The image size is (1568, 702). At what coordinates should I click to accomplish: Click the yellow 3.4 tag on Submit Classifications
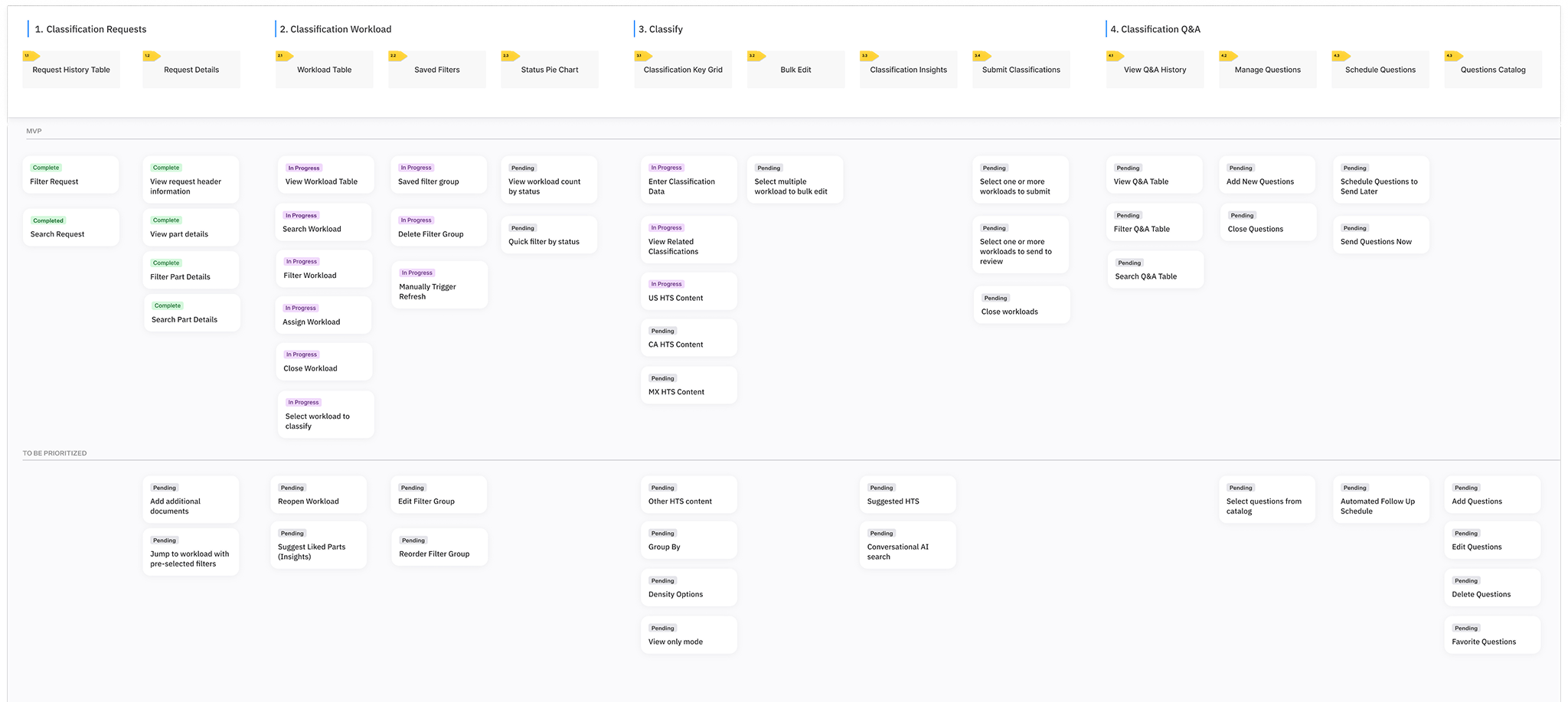point(982,56)
